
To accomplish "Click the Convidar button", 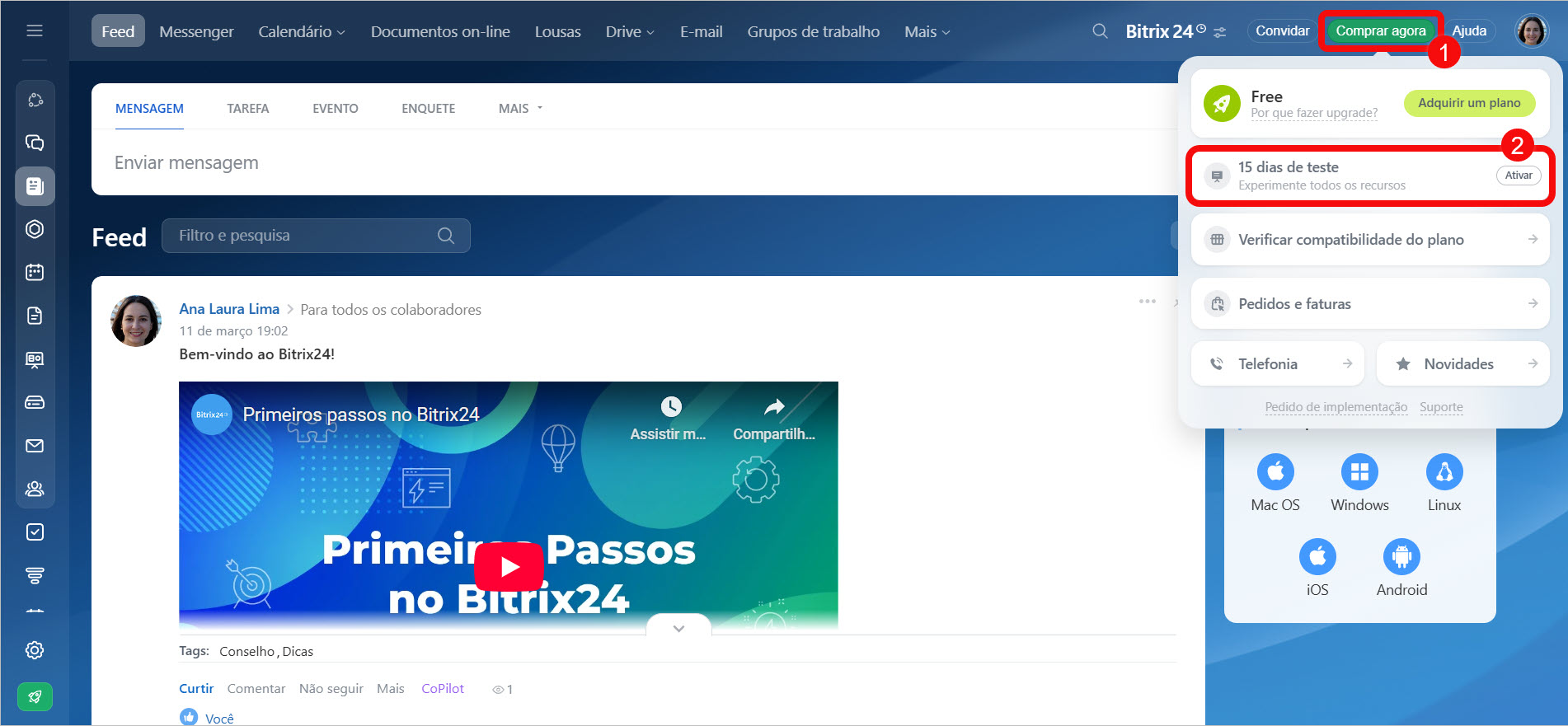I will pos(1282,31).
